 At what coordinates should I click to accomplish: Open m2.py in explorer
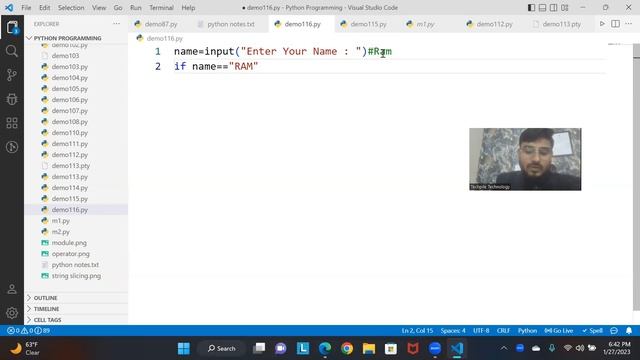[x=61, y=232]
